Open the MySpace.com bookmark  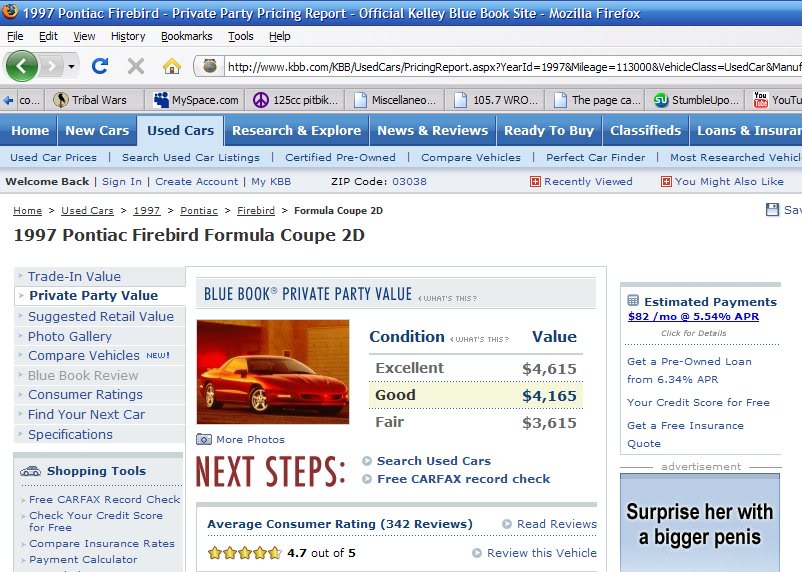pyautogui.click(x=196, y=100)
